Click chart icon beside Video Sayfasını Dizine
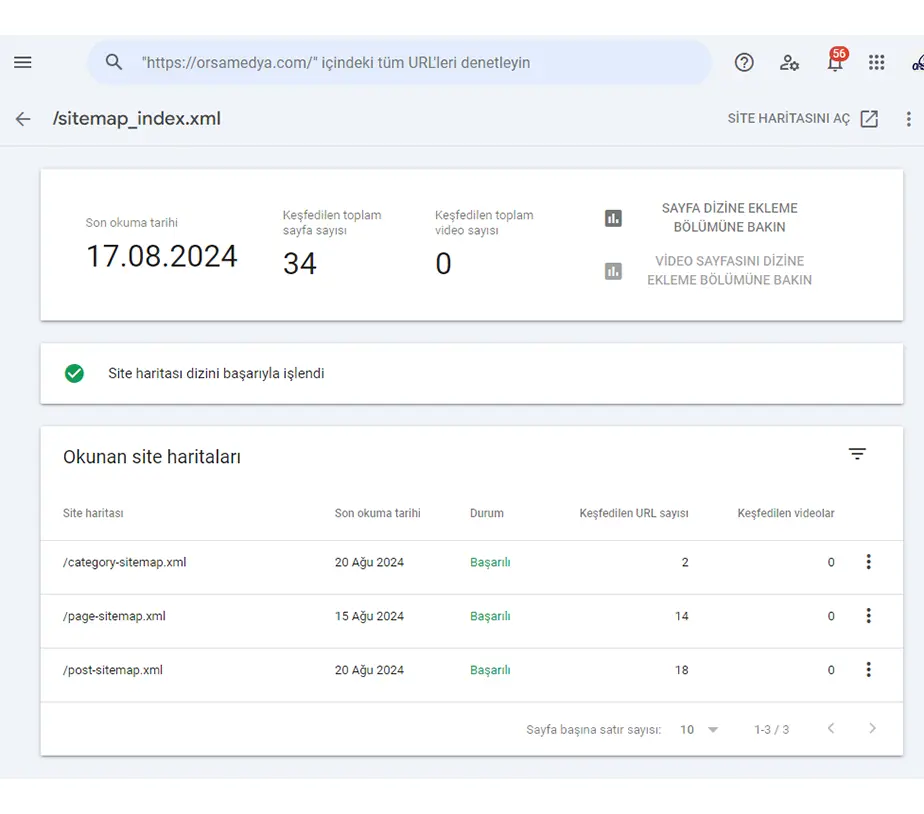The width and height of the screenshot is (924, 814). (x=613, y=271)
